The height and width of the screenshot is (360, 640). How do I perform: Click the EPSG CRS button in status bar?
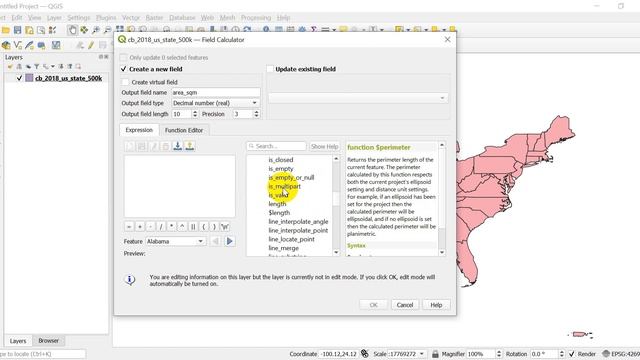[621, 354]
